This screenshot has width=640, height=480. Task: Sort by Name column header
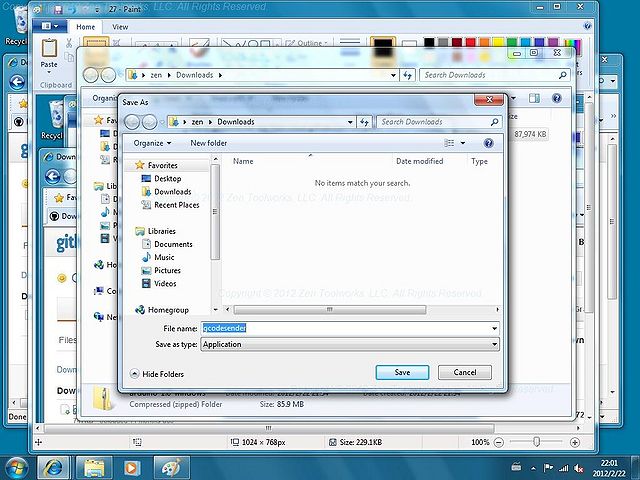coord(243,161)
